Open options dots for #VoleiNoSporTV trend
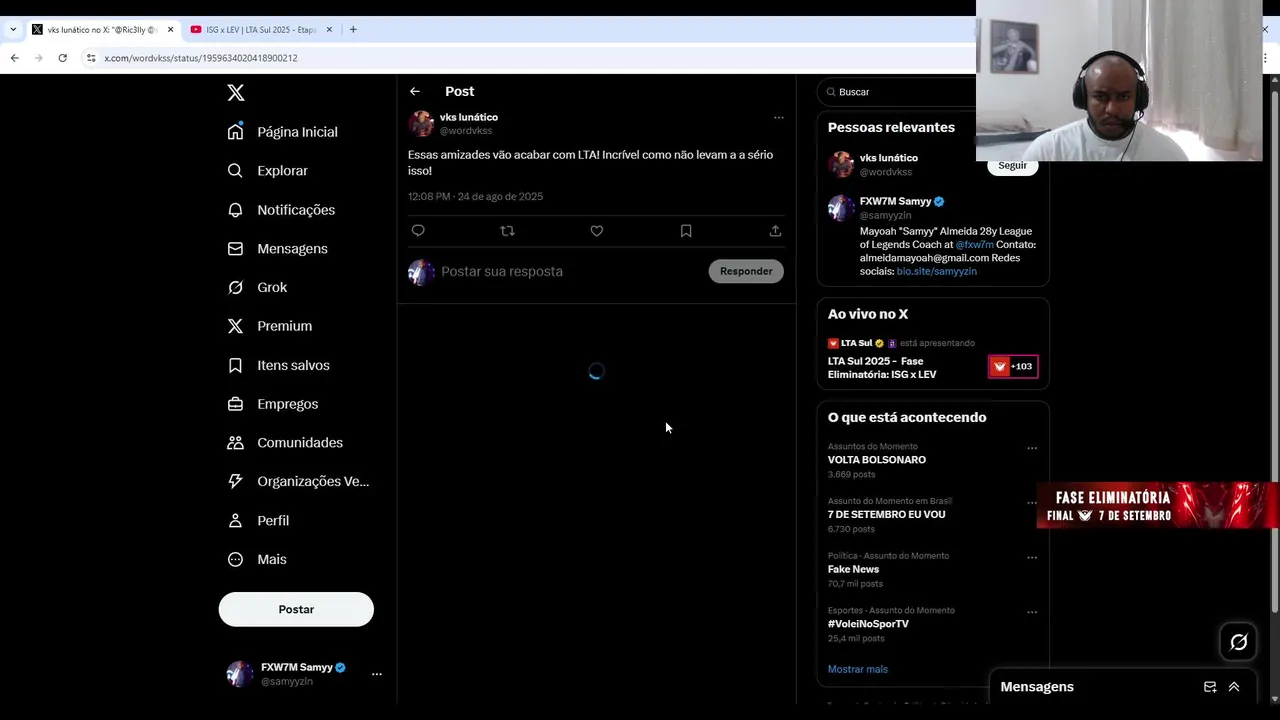This screenshot has height=720, width=1280. [1032, 612]
